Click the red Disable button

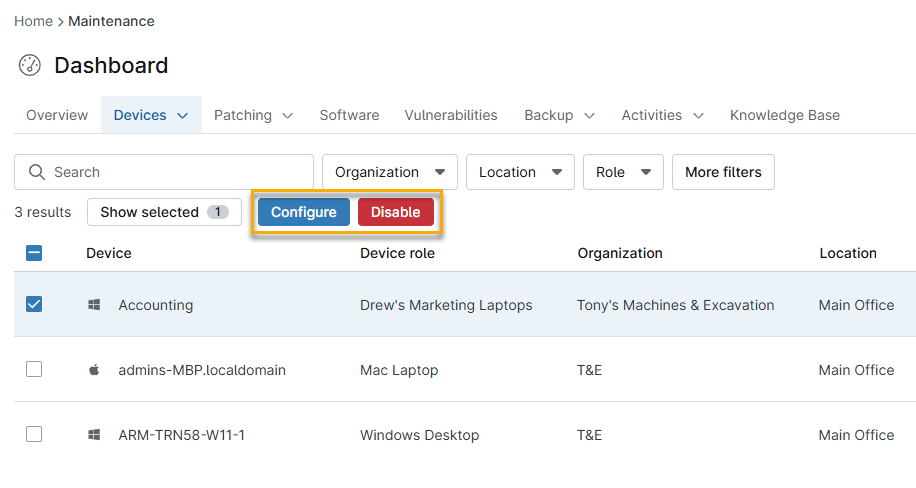click(396, 212)
